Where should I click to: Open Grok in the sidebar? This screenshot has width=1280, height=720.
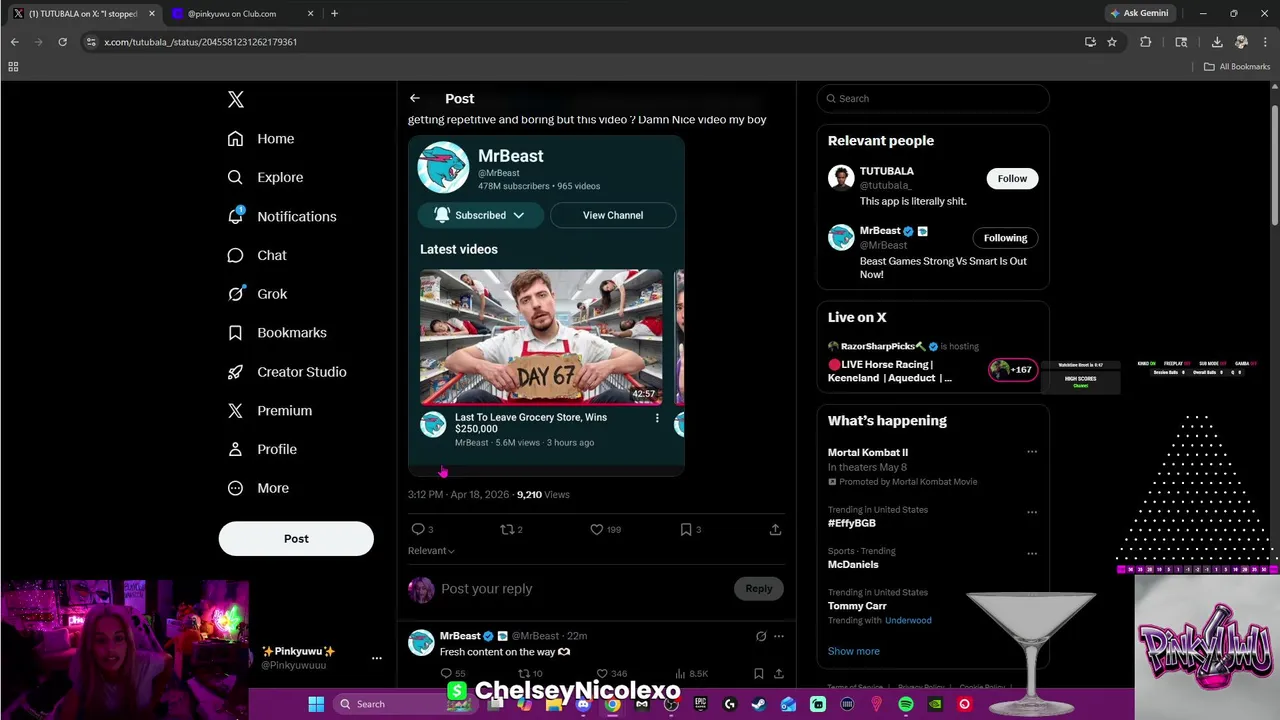[256, 294]
